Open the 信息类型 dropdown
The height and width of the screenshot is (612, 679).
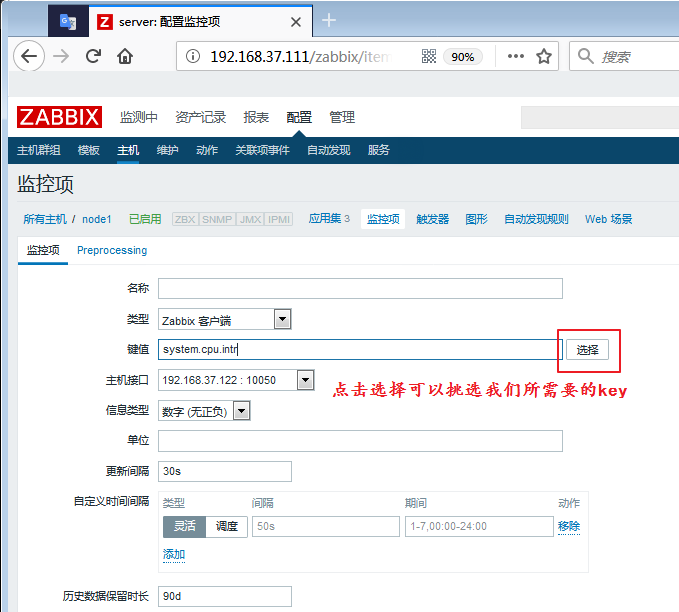tap(241, 411)
